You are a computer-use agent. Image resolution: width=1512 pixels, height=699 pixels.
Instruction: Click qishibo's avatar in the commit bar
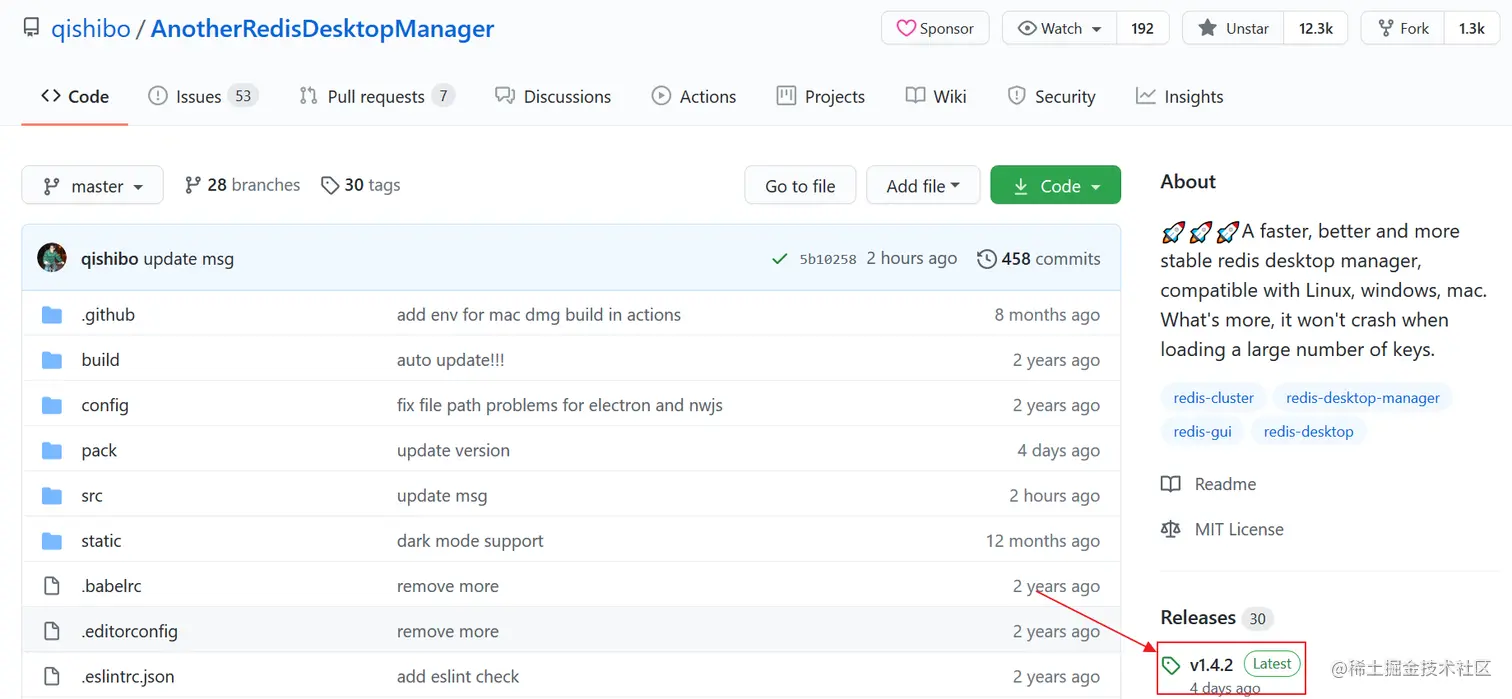52,258
